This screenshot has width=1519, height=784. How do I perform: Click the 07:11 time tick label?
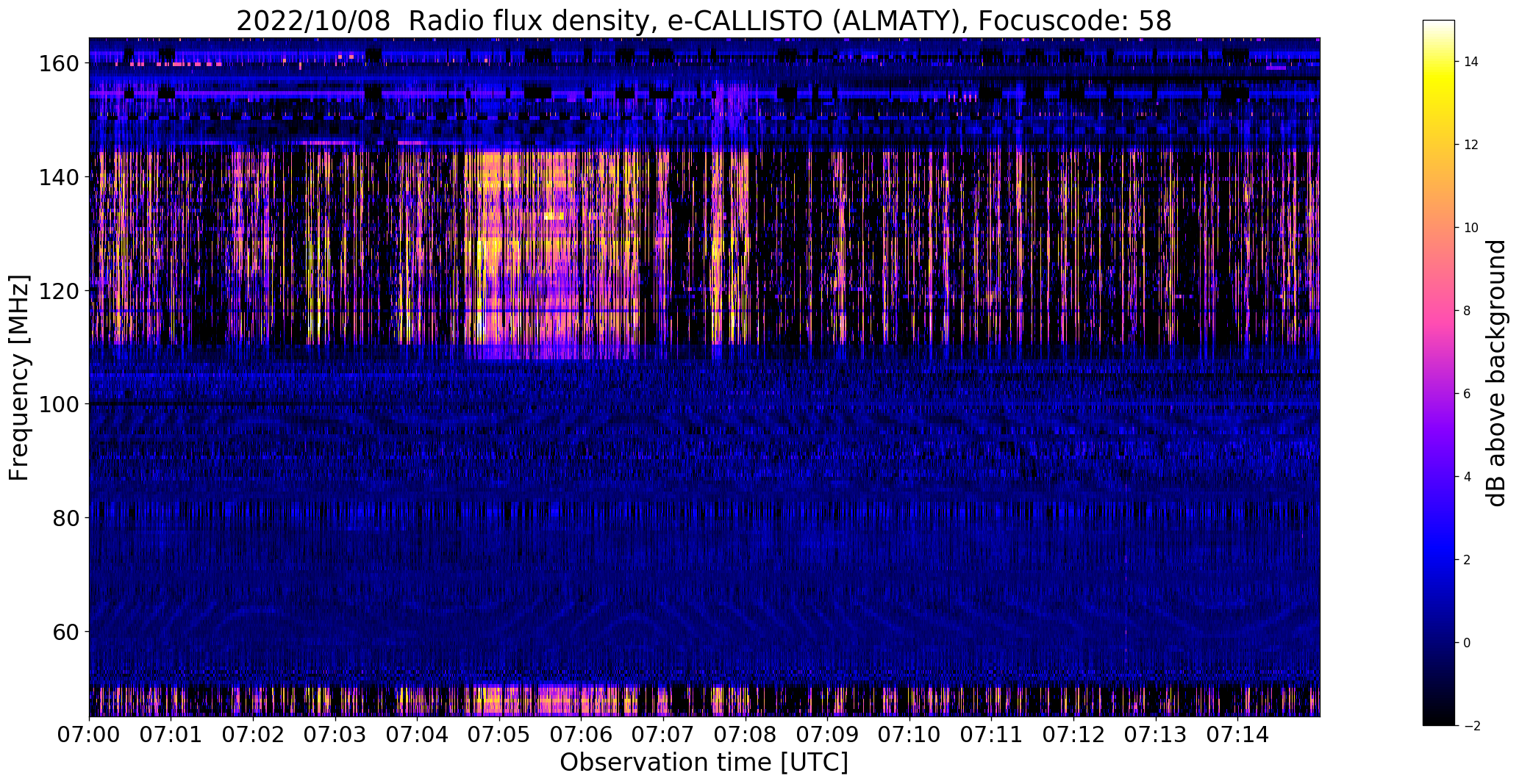[991, 735]
